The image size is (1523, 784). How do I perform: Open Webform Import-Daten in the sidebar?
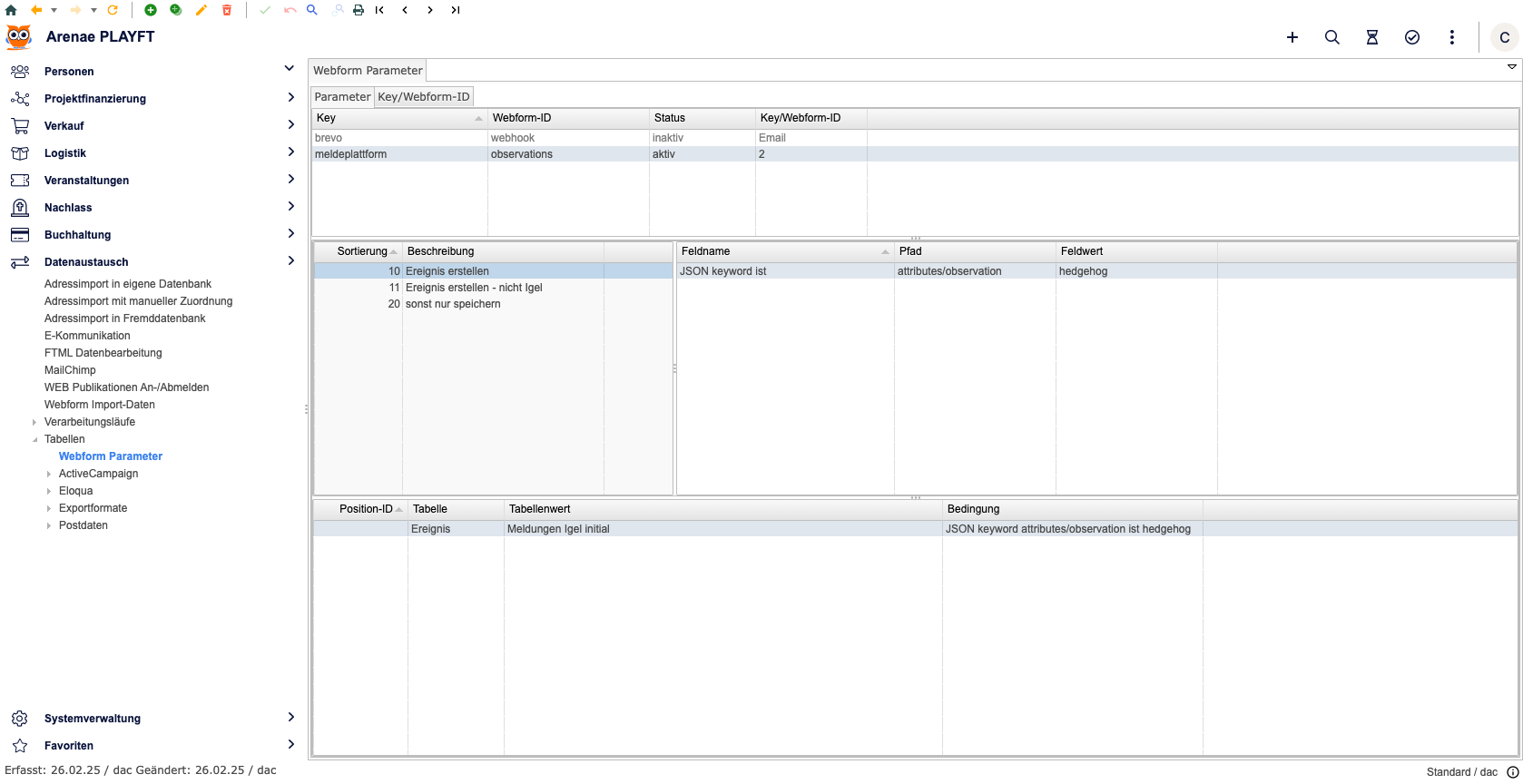pyautogui.click(x=99, y=405)
